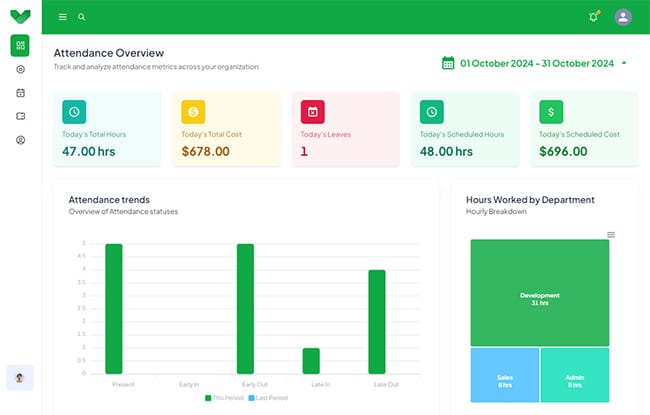
Task: Expand the date range caret arrow
Action: (624, 63)
